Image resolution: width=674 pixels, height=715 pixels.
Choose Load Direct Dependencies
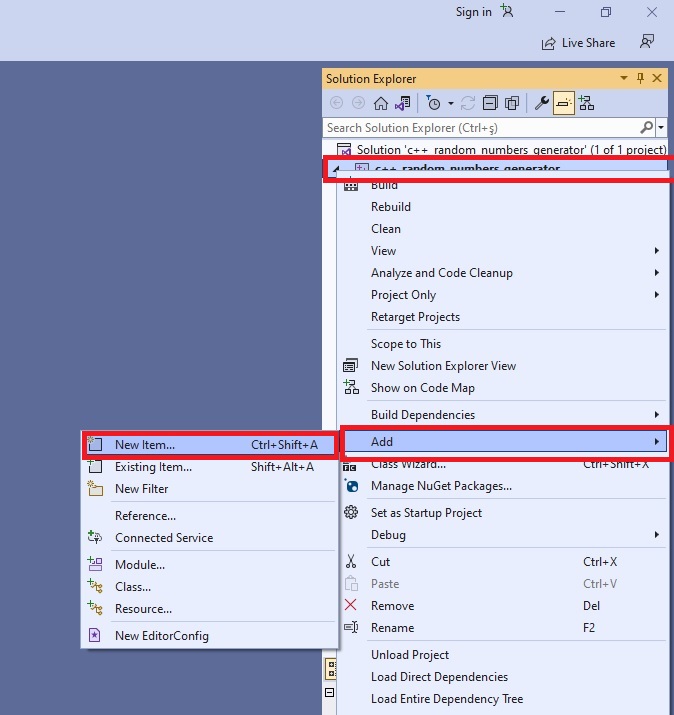505,677
